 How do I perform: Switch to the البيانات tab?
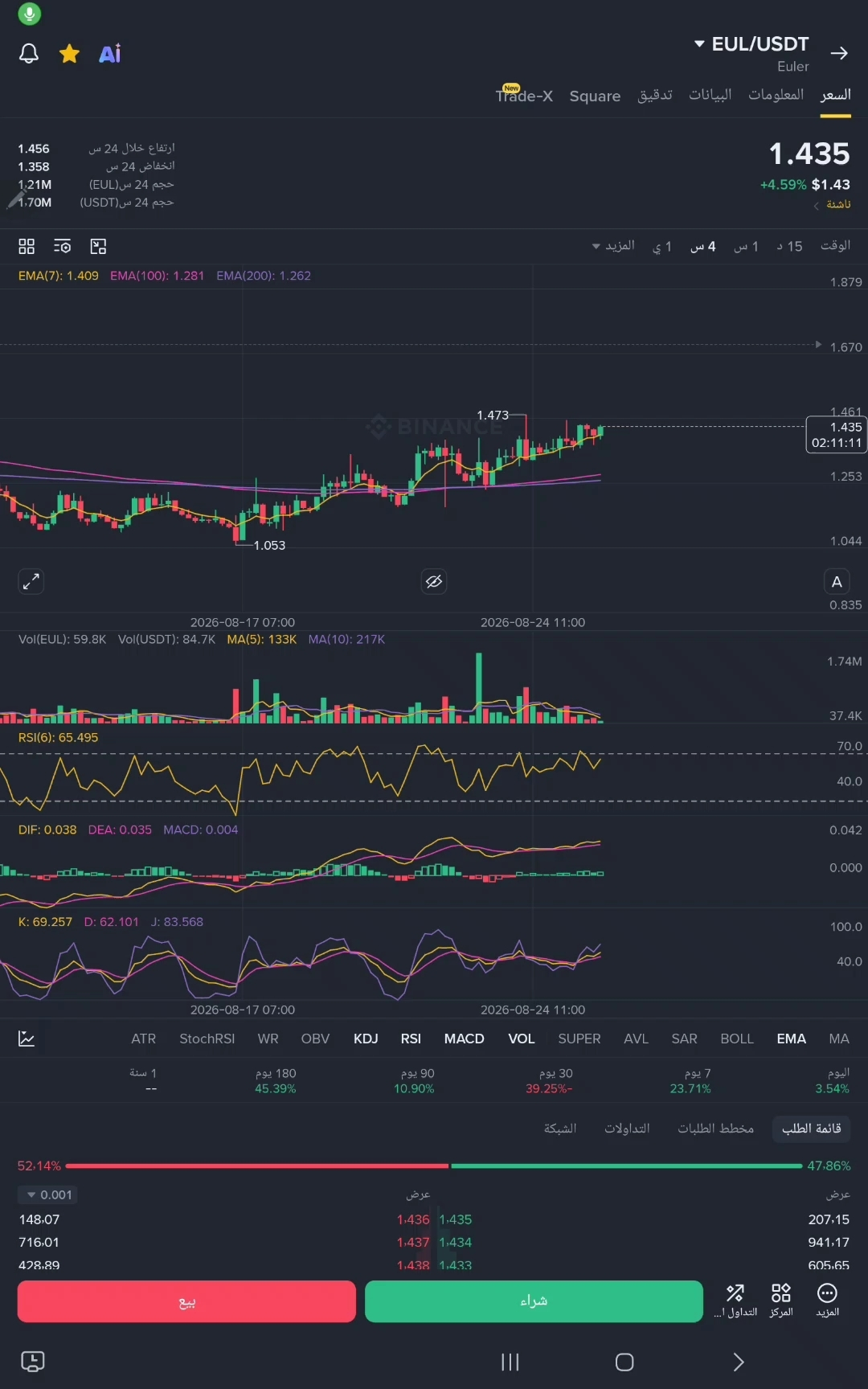click(710, 95)
